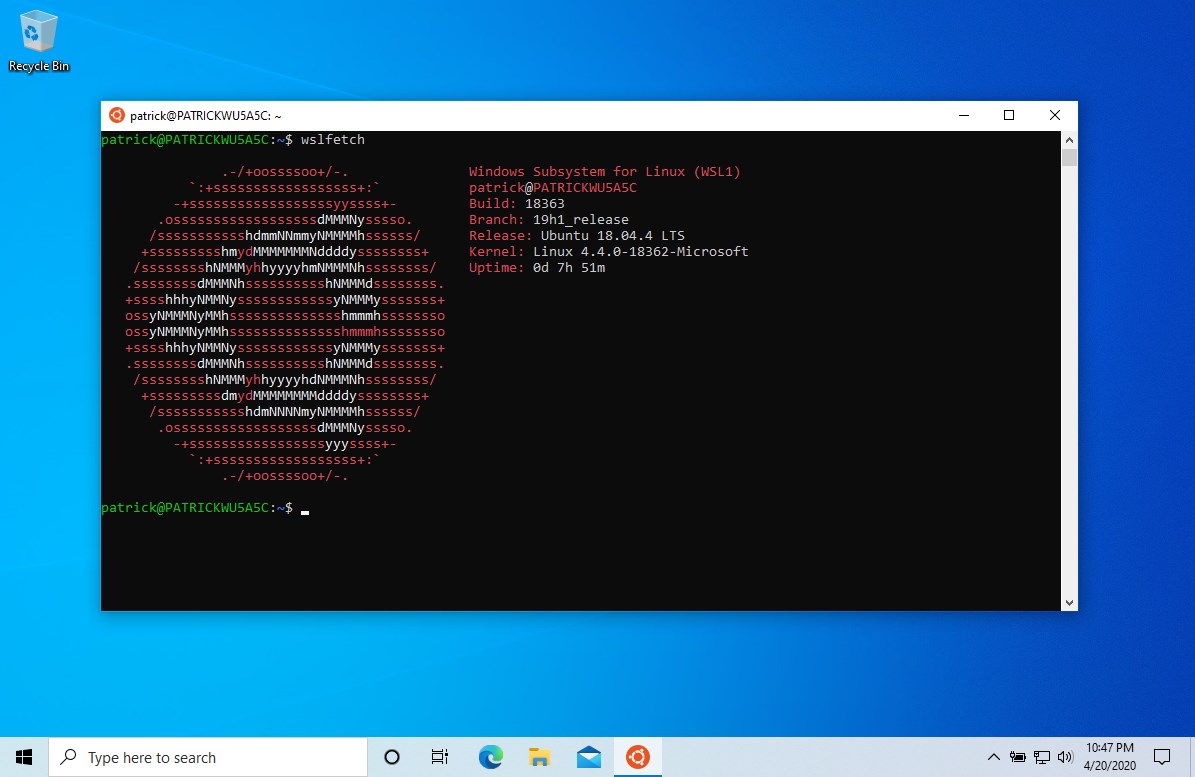Check battery status in the system tray
This screenshot has width=1195, height=777.
1018,757
